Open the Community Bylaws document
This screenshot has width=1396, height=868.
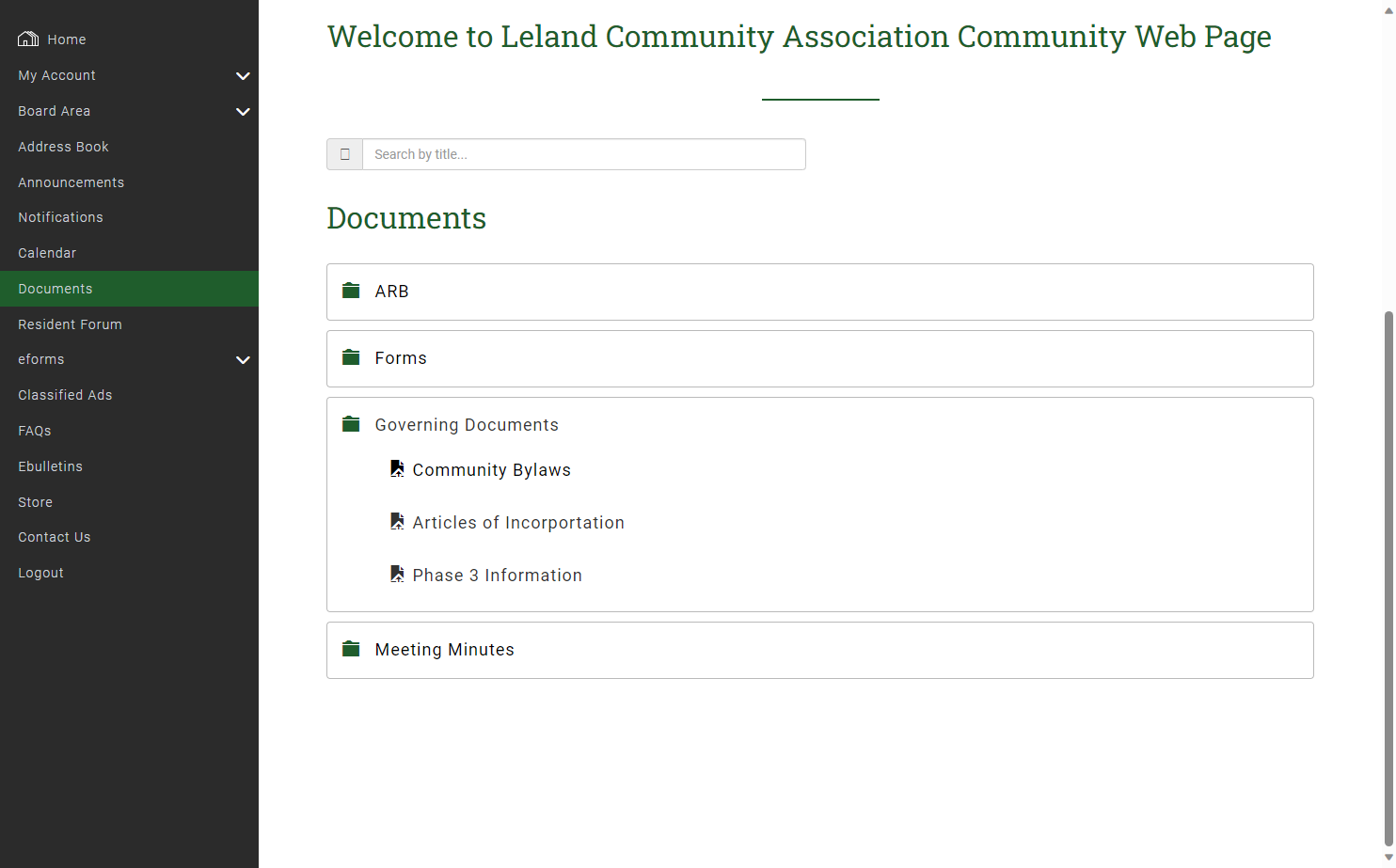coord(491,470)
